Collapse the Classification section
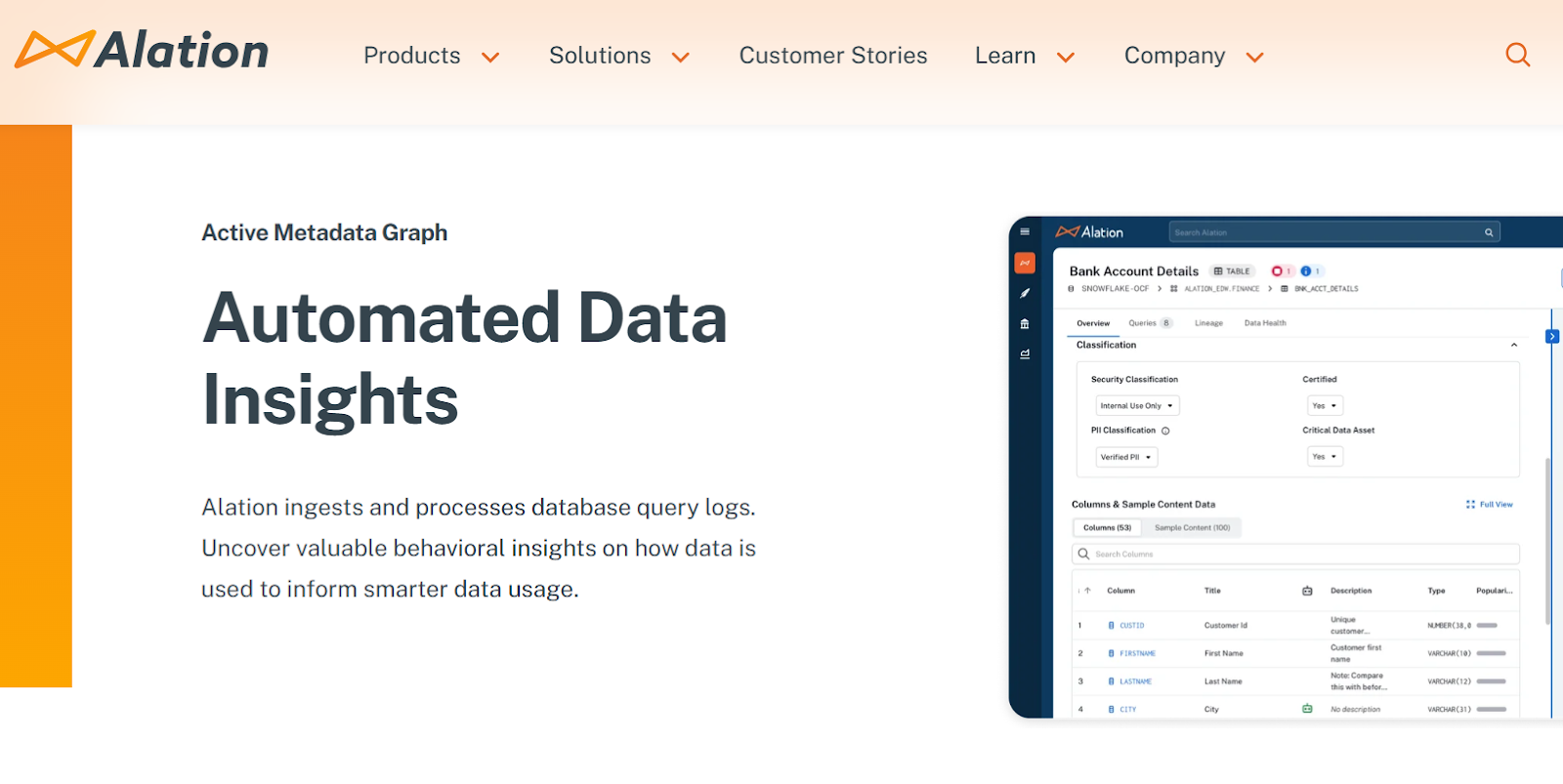 coord(1514,346)
